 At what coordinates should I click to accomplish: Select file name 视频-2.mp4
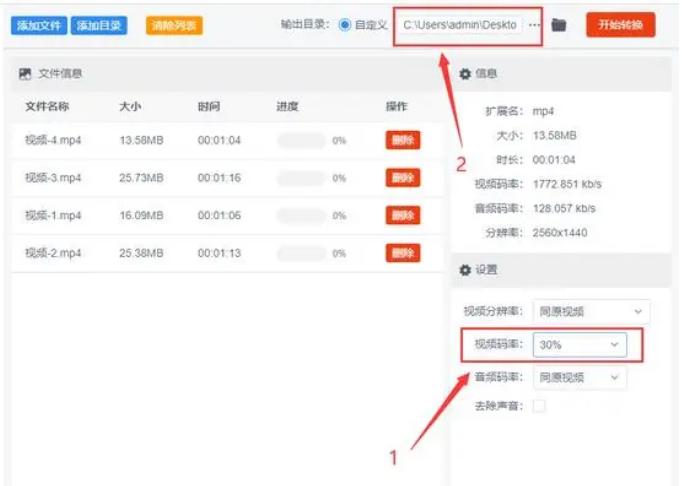pos(53,253)
